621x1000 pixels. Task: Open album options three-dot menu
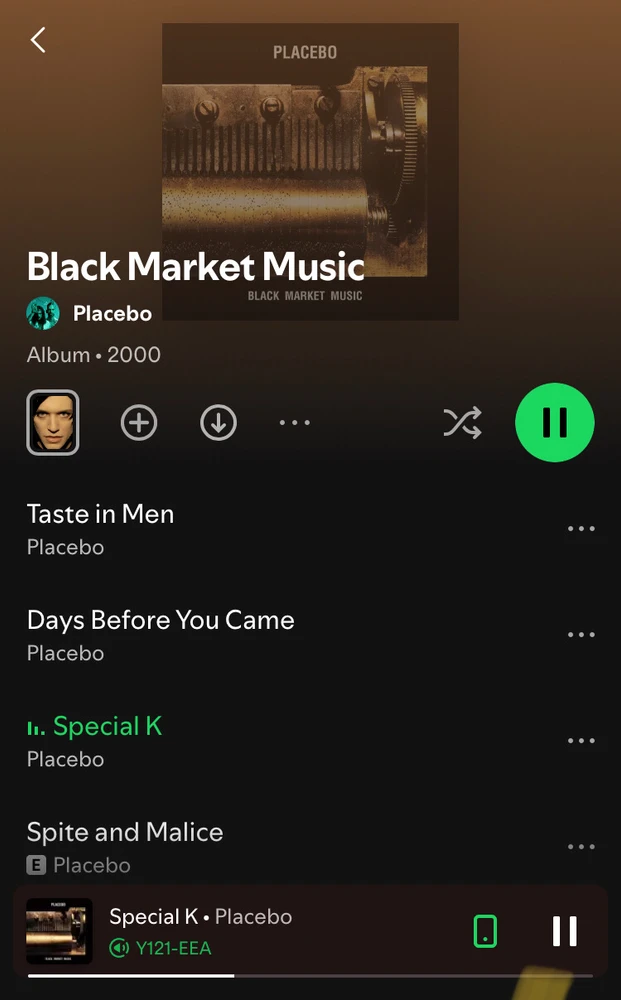(295, 422)
